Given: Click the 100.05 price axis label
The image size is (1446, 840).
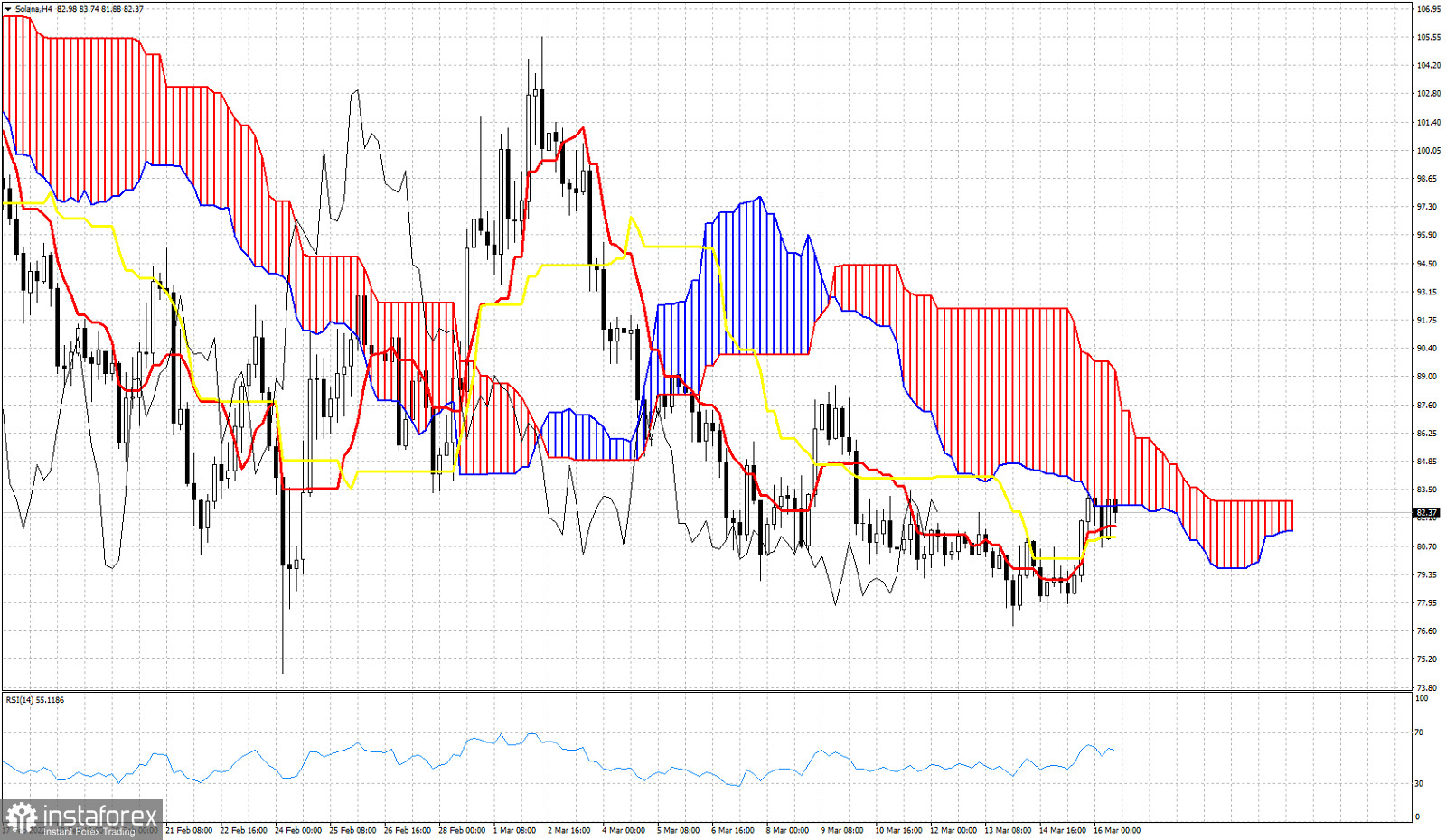Looking at the screenshot, I should tap(1428, 151).
